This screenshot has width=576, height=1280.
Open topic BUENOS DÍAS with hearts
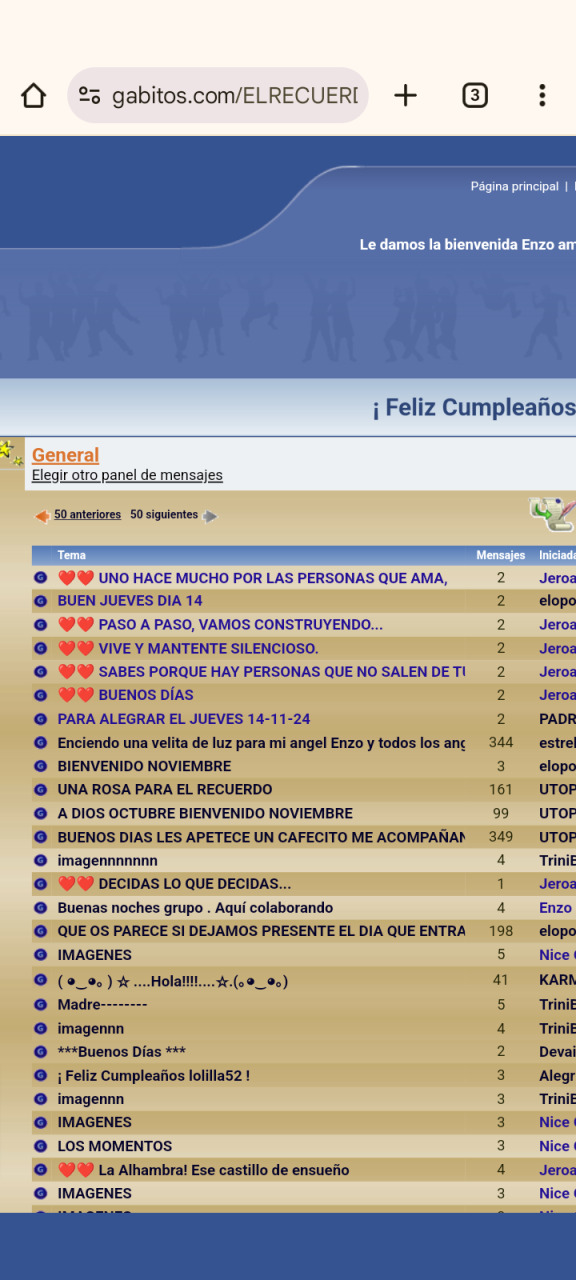pos(125,695)
